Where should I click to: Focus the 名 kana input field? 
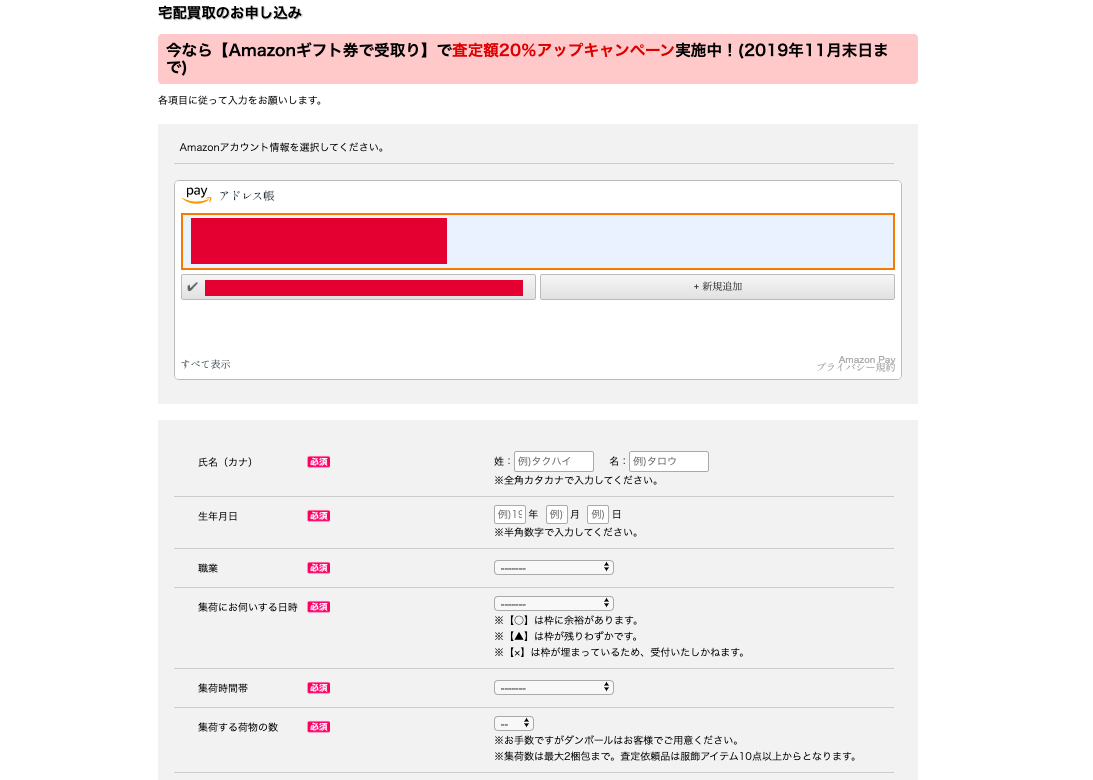click(668, 461)
